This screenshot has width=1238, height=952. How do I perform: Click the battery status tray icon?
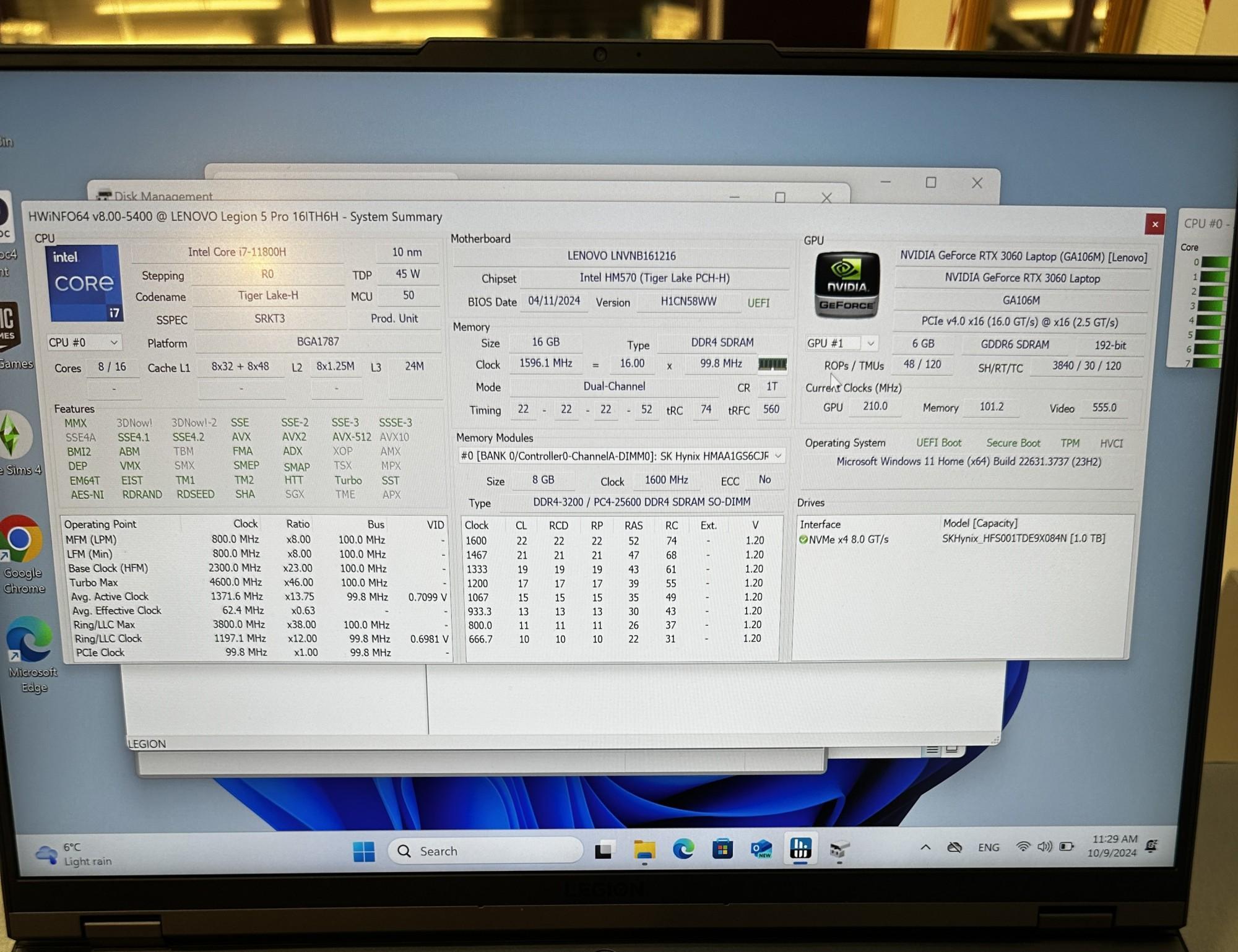(1067, 846)
